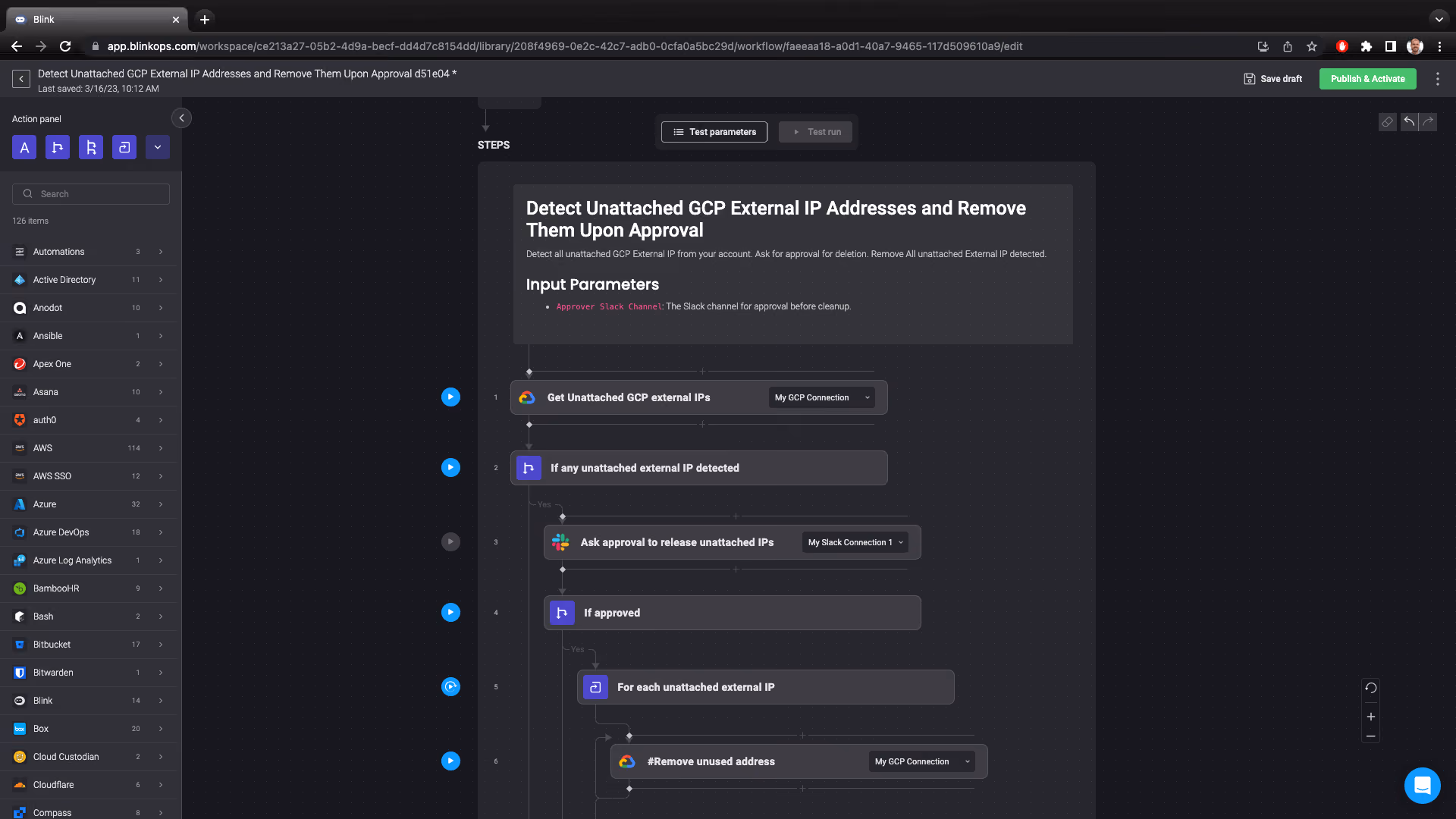Reload the browser page

(65, 46)
